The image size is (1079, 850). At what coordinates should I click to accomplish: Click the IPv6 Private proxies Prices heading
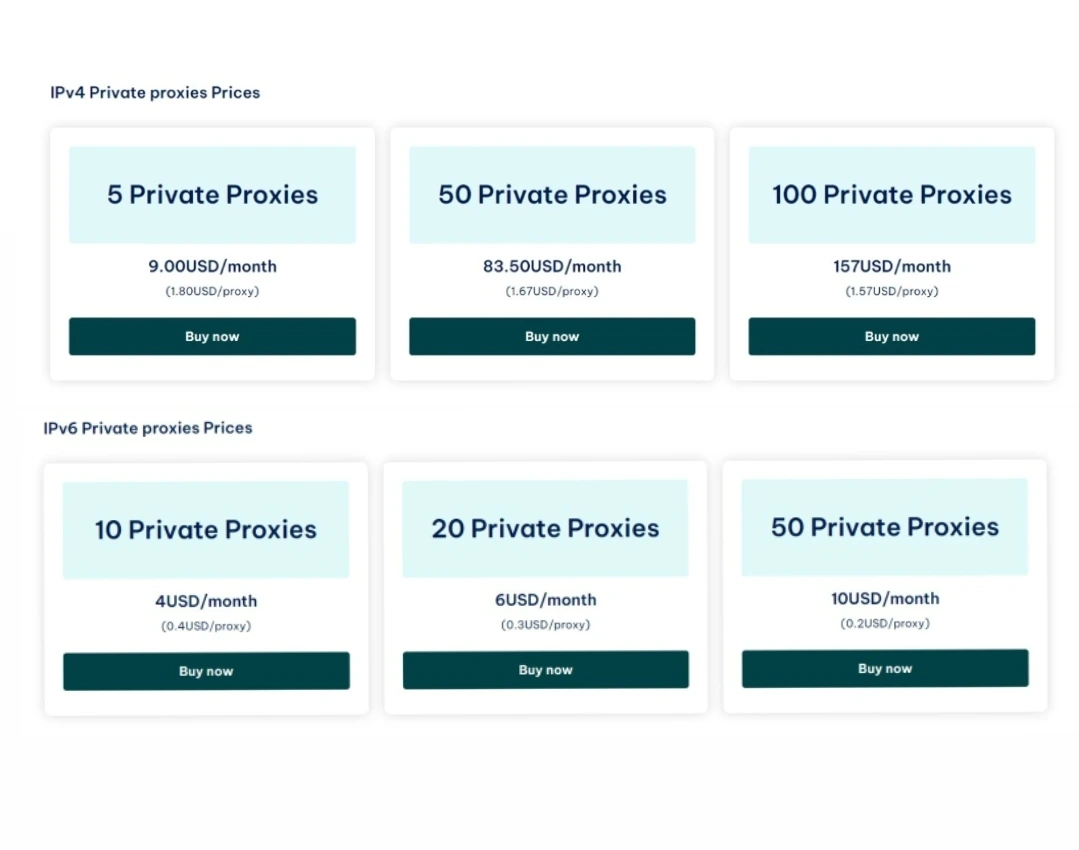[148, 428]
